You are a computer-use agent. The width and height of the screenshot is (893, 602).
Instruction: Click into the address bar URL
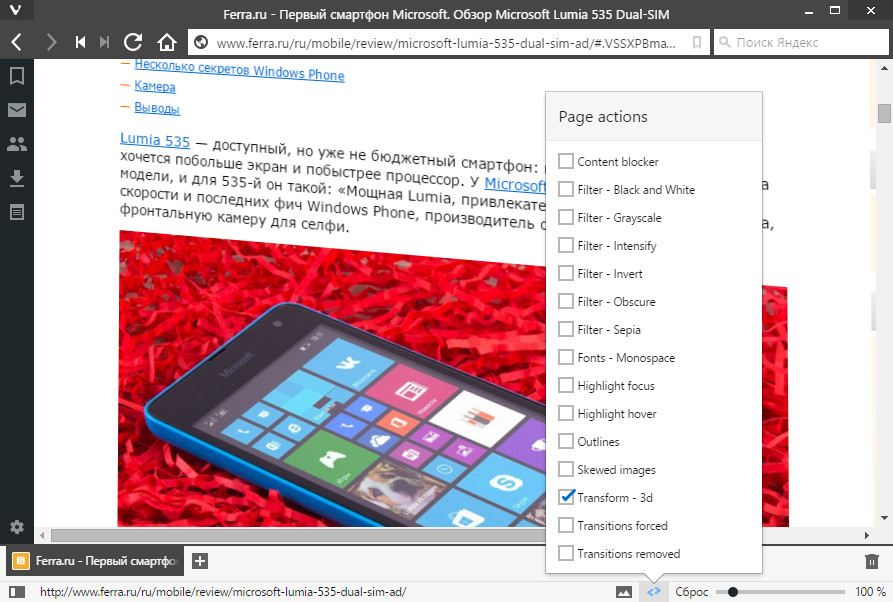pyautogui.click(x=446, y=43)
